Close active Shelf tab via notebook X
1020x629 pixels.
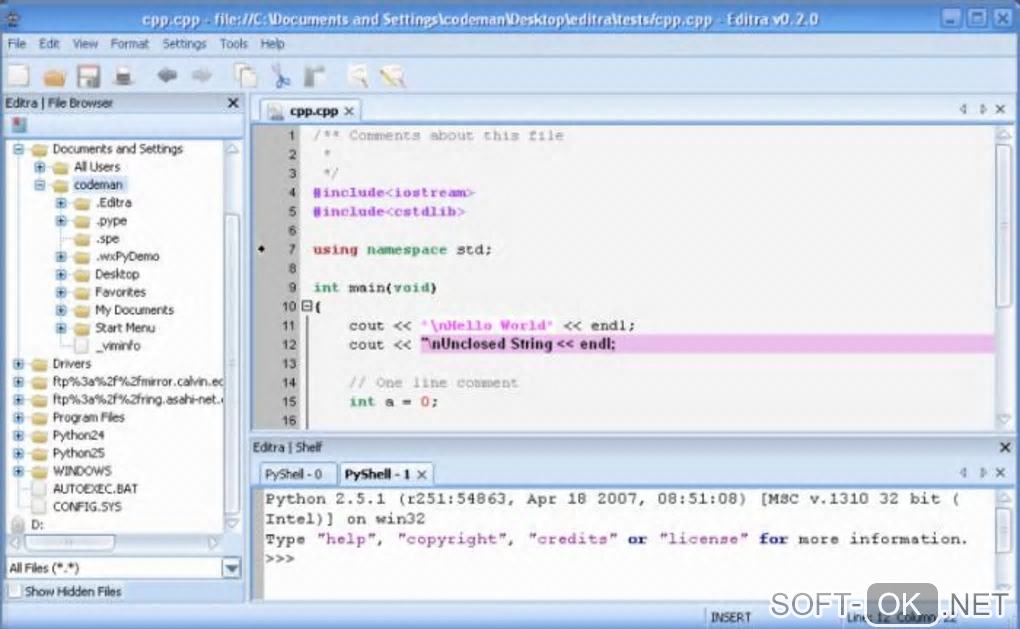1000,472
